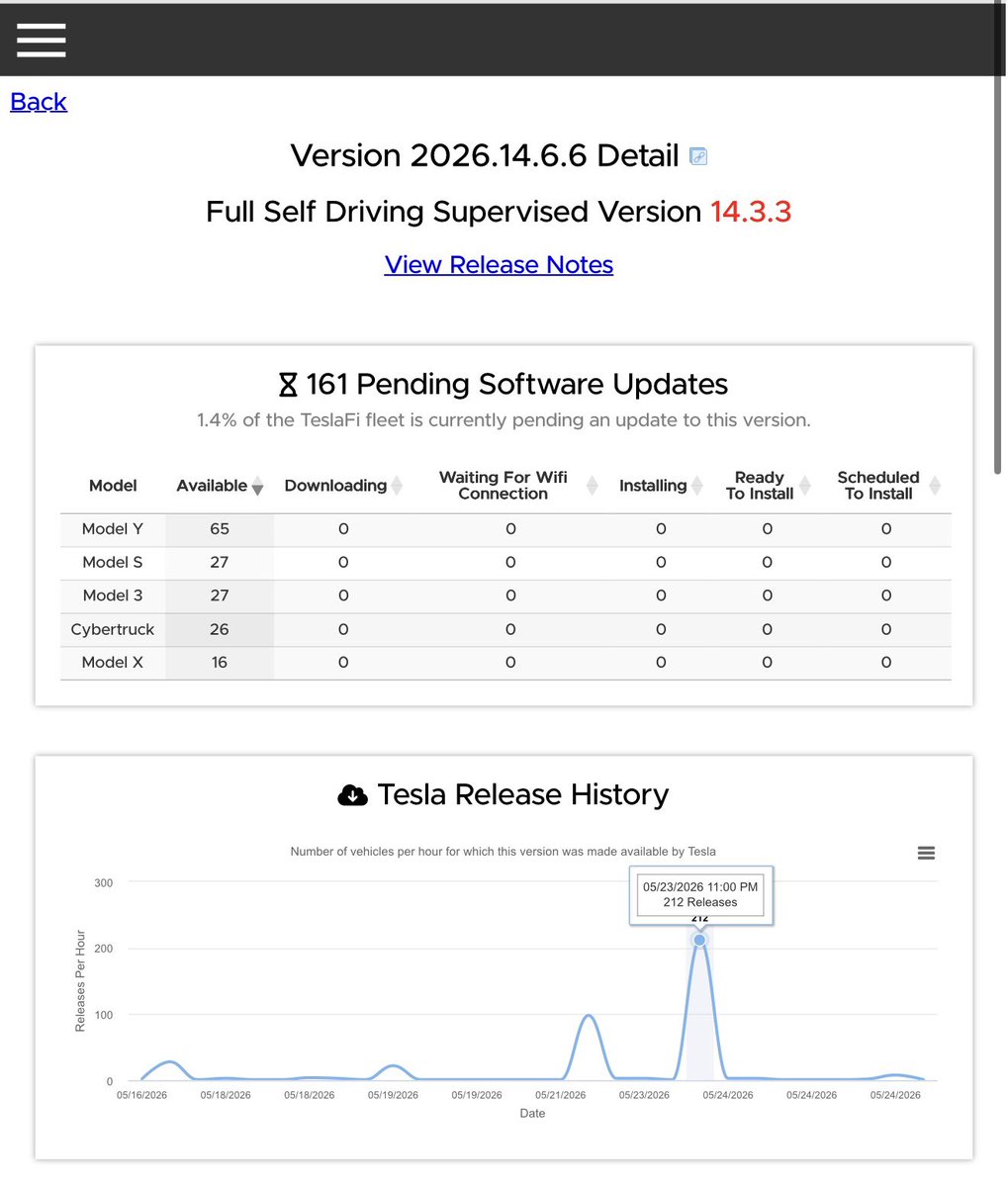Select the Model Y row label
1008x1187 pixels.
point(113,529)
